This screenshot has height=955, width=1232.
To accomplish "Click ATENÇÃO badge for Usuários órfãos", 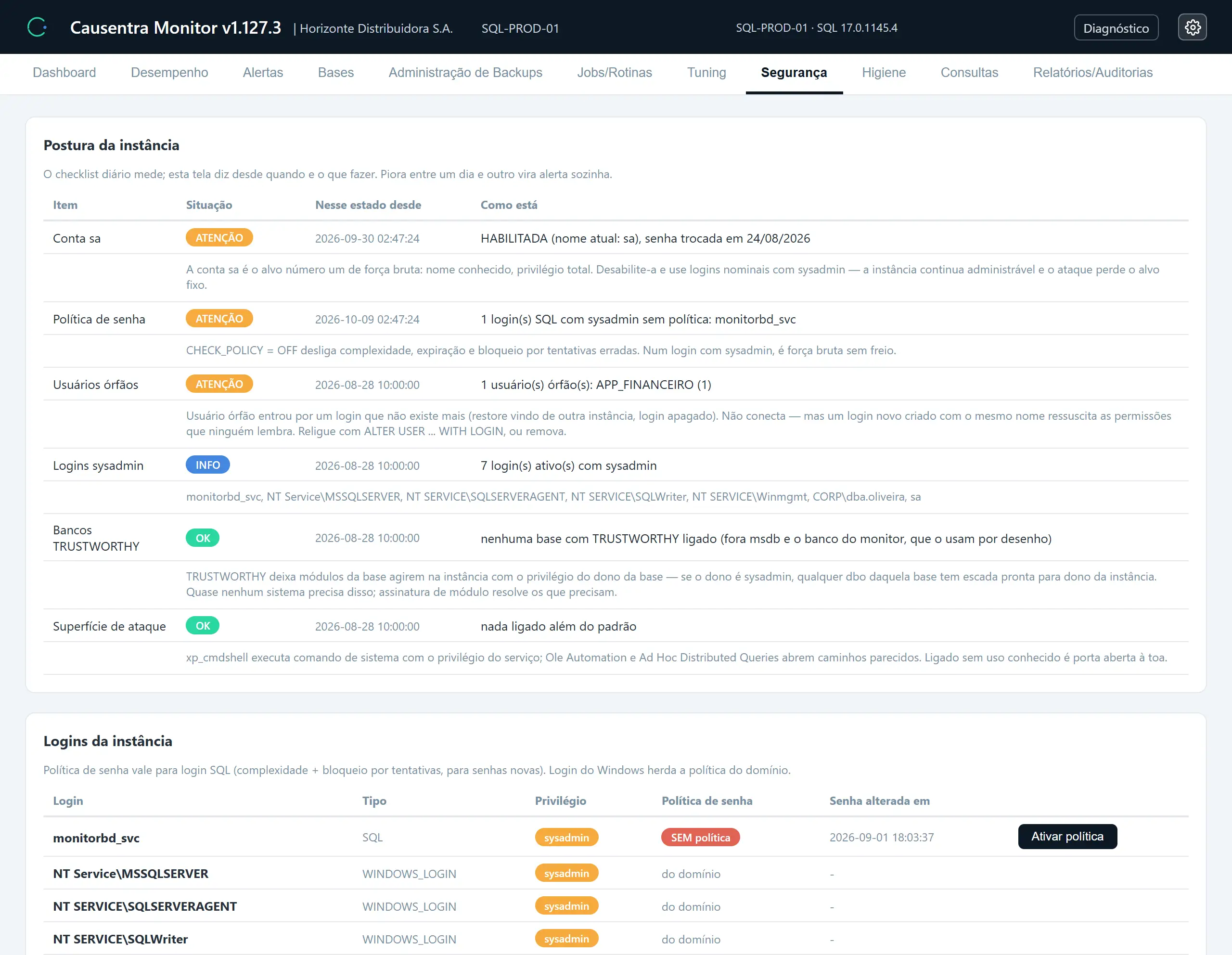I will click(x=219, y=384).
